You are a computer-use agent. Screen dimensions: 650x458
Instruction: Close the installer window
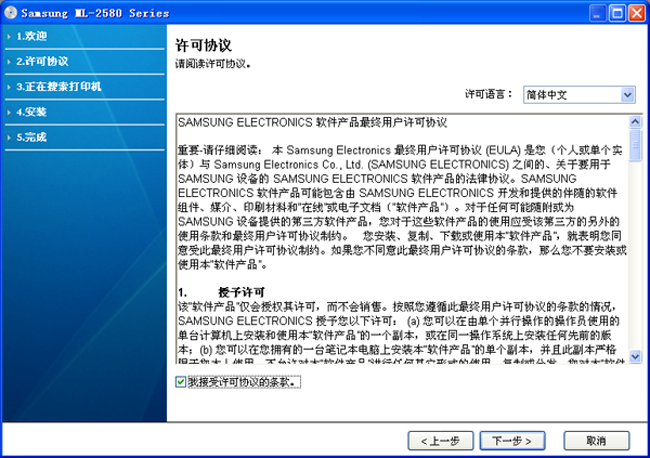636,13
